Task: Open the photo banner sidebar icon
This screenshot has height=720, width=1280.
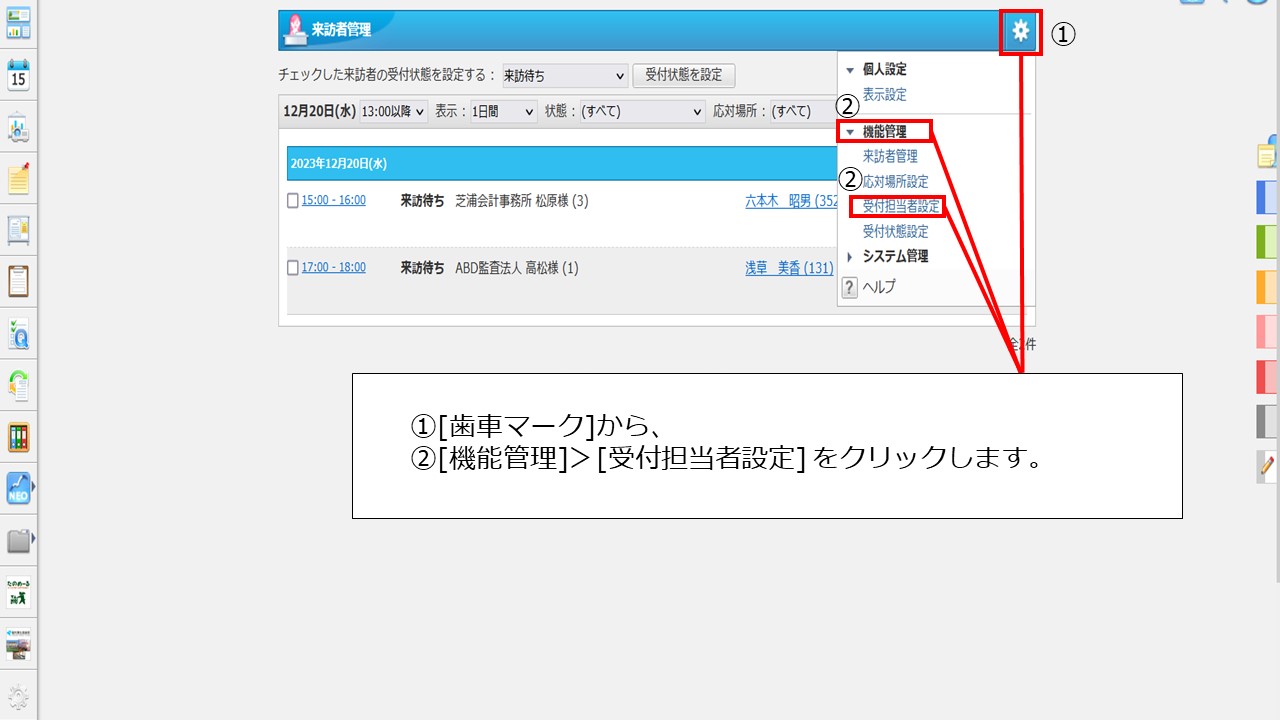Action: tap(18, 645)
